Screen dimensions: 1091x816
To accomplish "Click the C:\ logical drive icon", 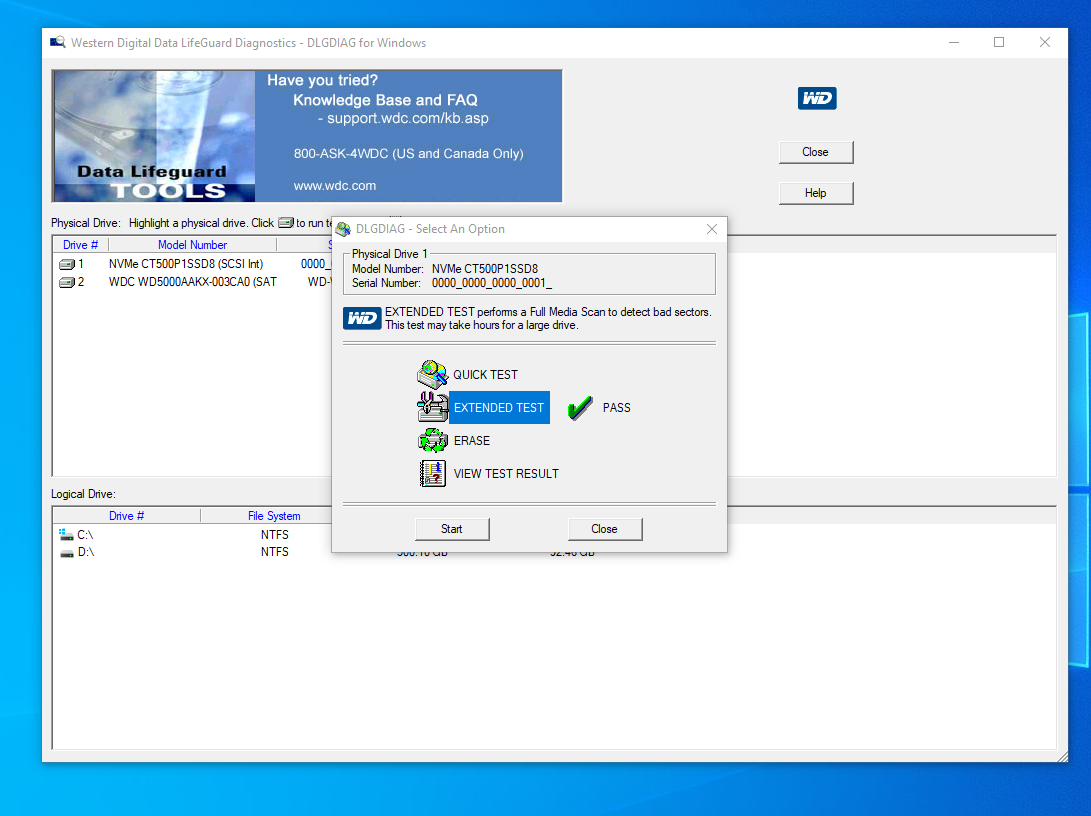I will [x=66, y=534].
